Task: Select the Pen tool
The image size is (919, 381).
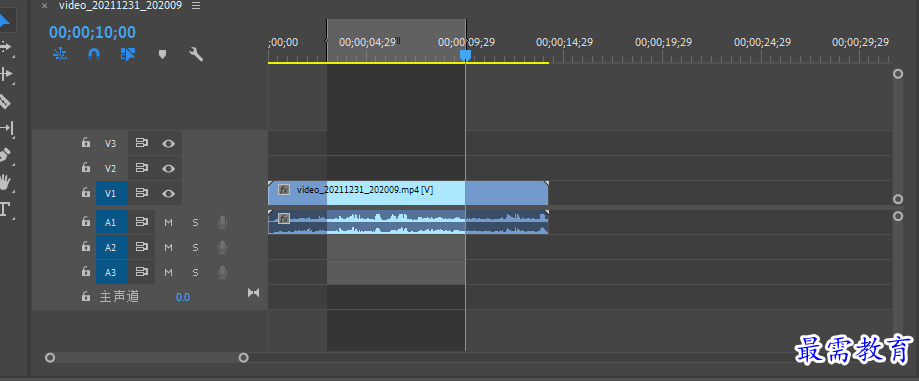Action: (x=5, y=155)
